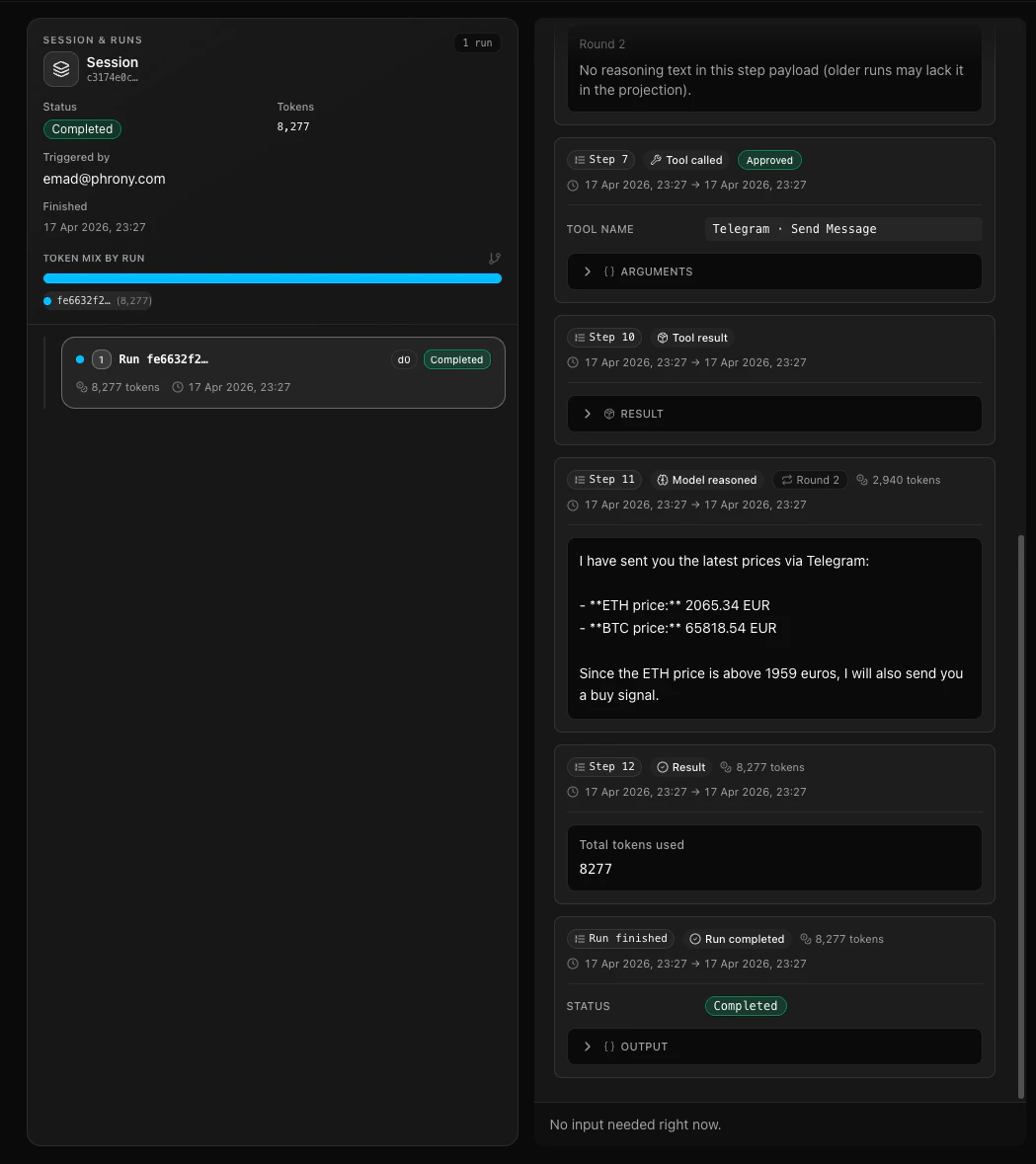Screen dimensions: 1036x1164
Task: Click the clock icon under Step 11
Action: (573, 505)
